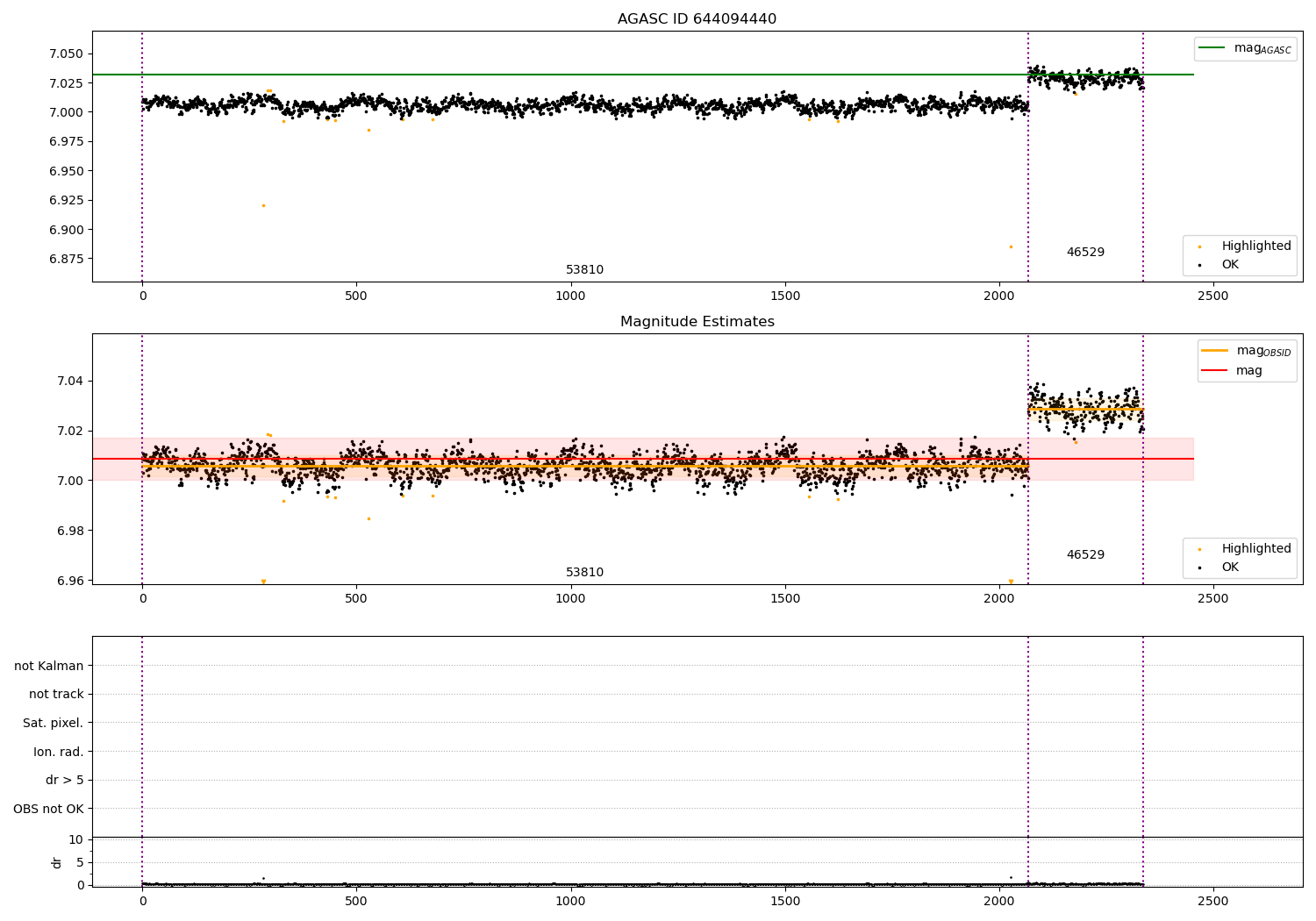Screen dimensions: 1316x921
Task: Click the 'Sat. pixel.' row label
Action: click(53, 724)
